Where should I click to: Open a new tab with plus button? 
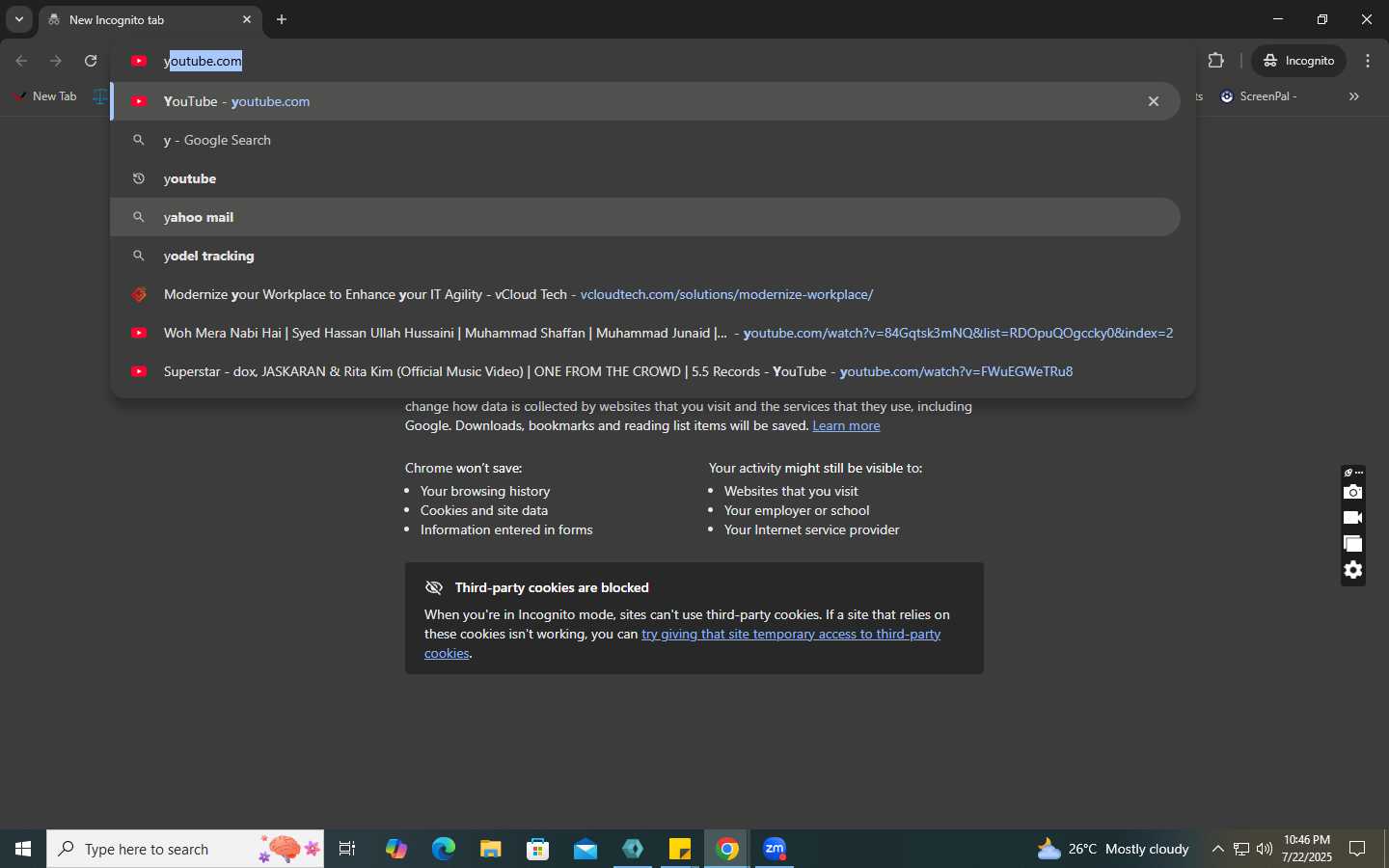pos(282,19)
